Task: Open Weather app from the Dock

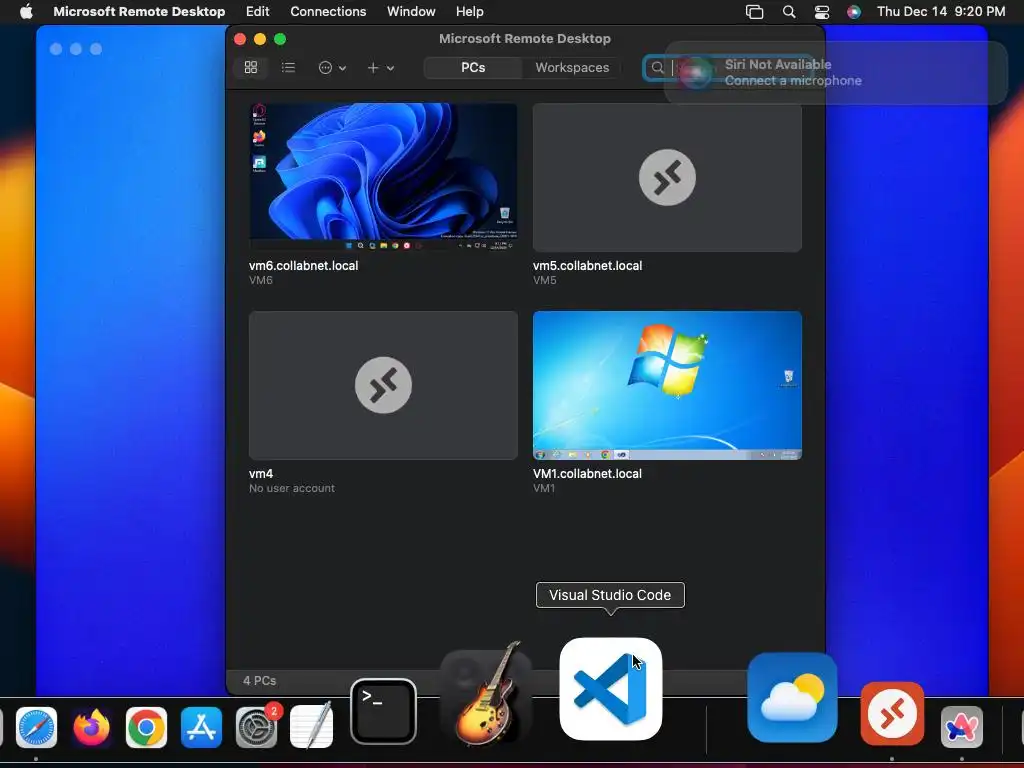Action: point(792,697)
